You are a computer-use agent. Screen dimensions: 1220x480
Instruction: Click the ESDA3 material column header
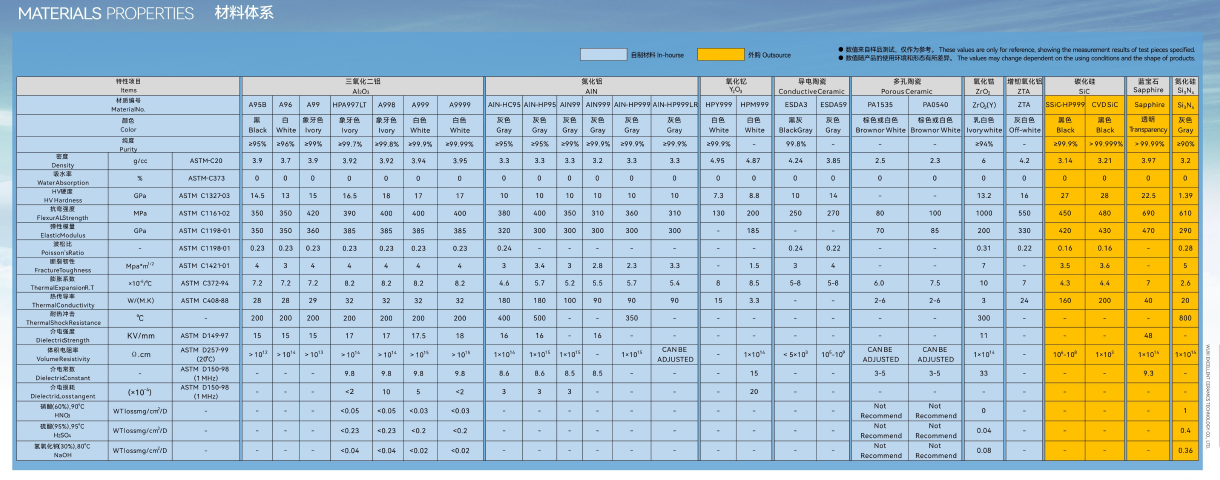[x=796, y=104]
